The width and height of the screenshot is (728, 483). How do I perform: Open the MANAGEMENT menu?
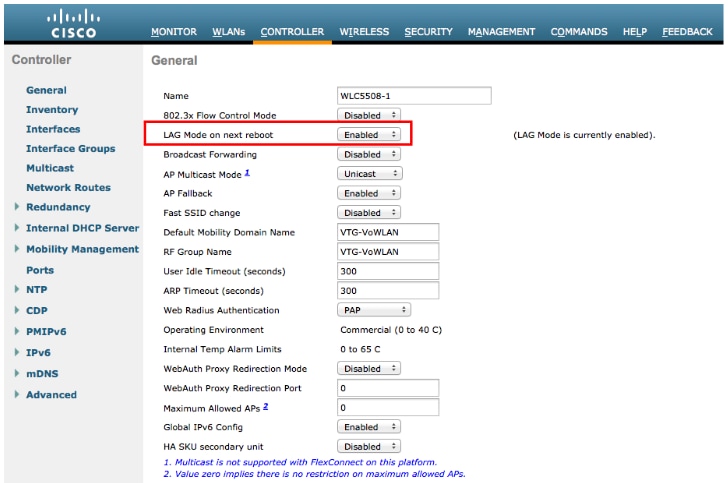[501, 32]
